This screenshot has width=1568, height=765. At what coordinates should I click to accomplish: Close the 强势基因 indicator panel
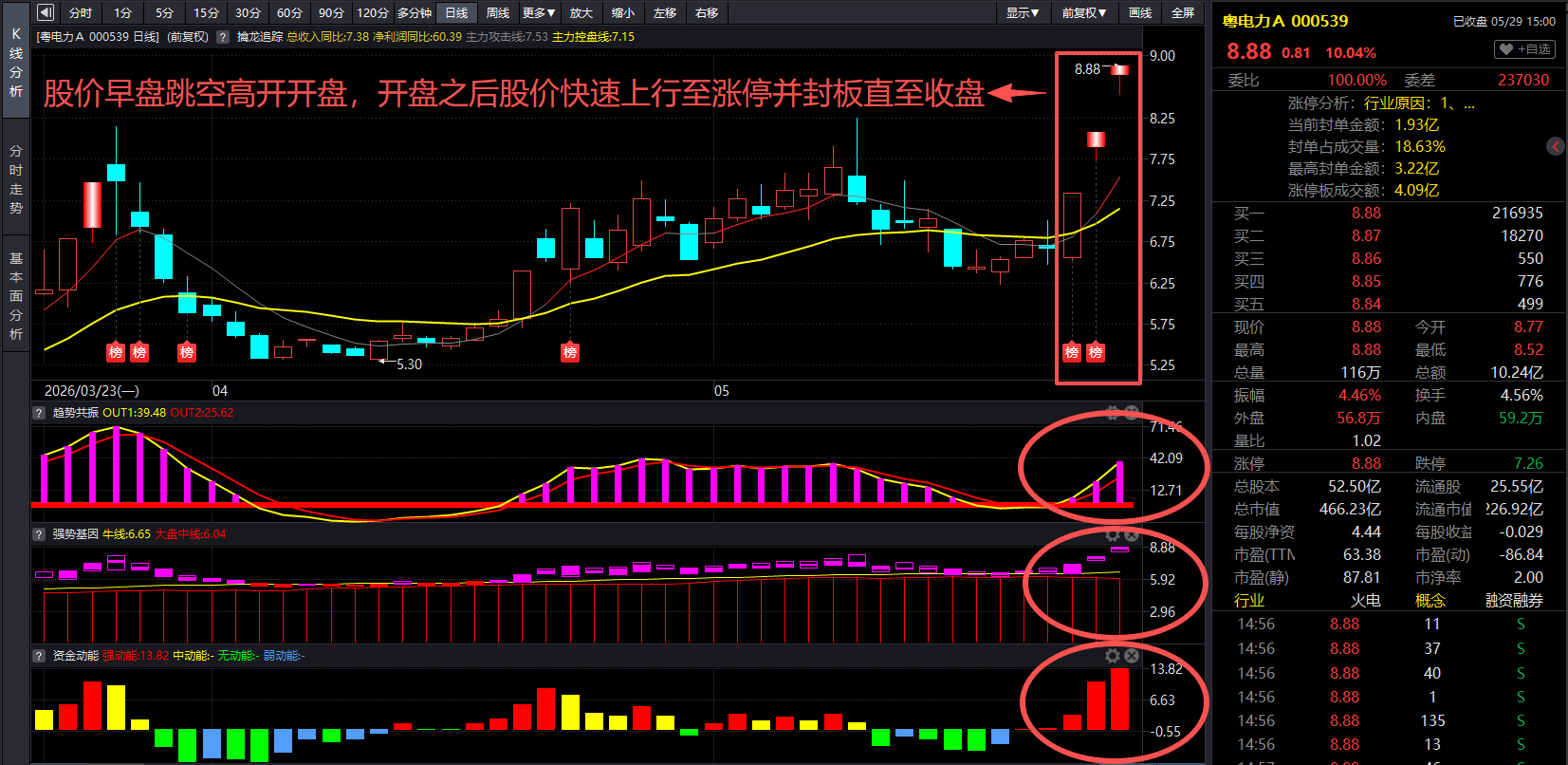tap(1132, 534)
